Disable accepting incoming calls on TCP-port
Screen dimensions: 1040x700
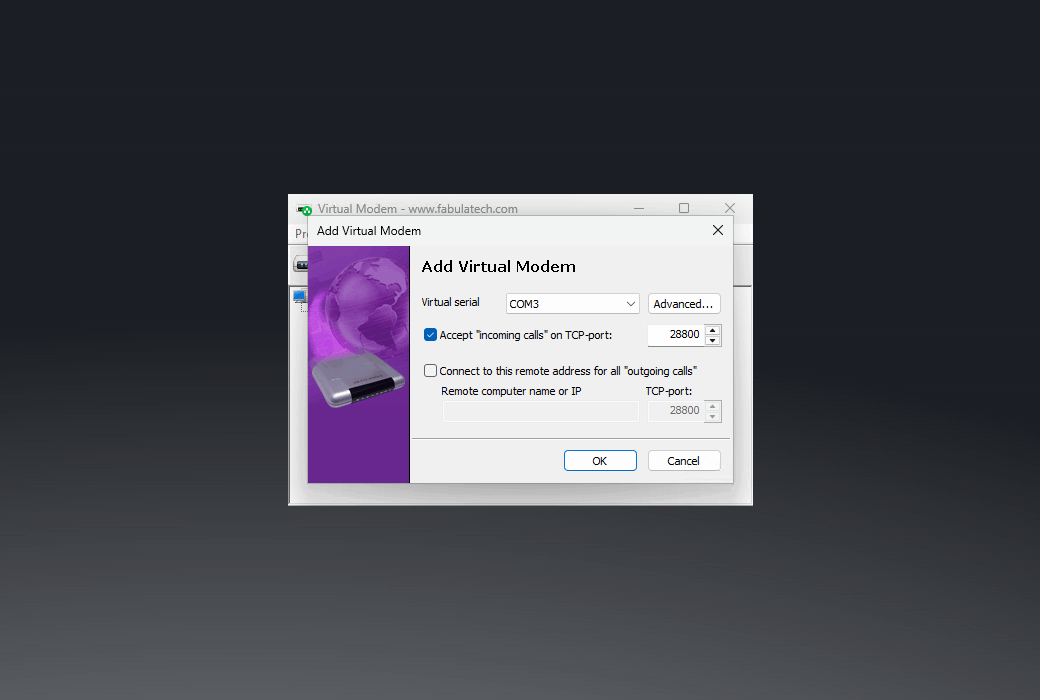[x=431, y=335]
